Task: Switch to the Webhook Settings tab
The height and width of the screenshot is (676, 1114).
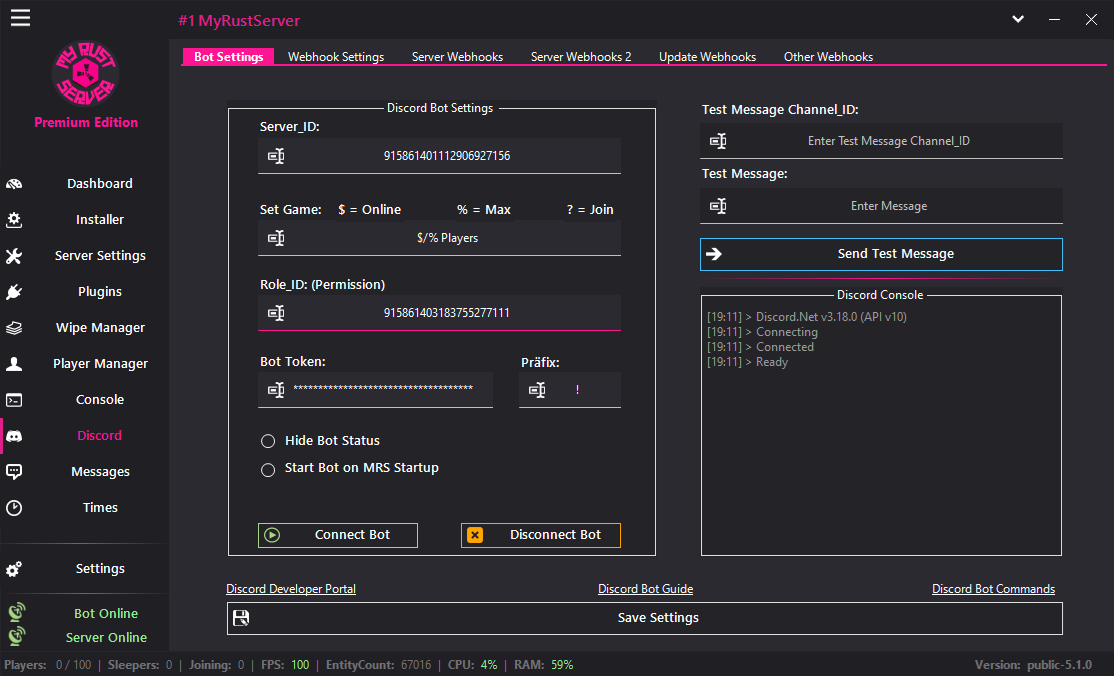Action: point(336,57)
